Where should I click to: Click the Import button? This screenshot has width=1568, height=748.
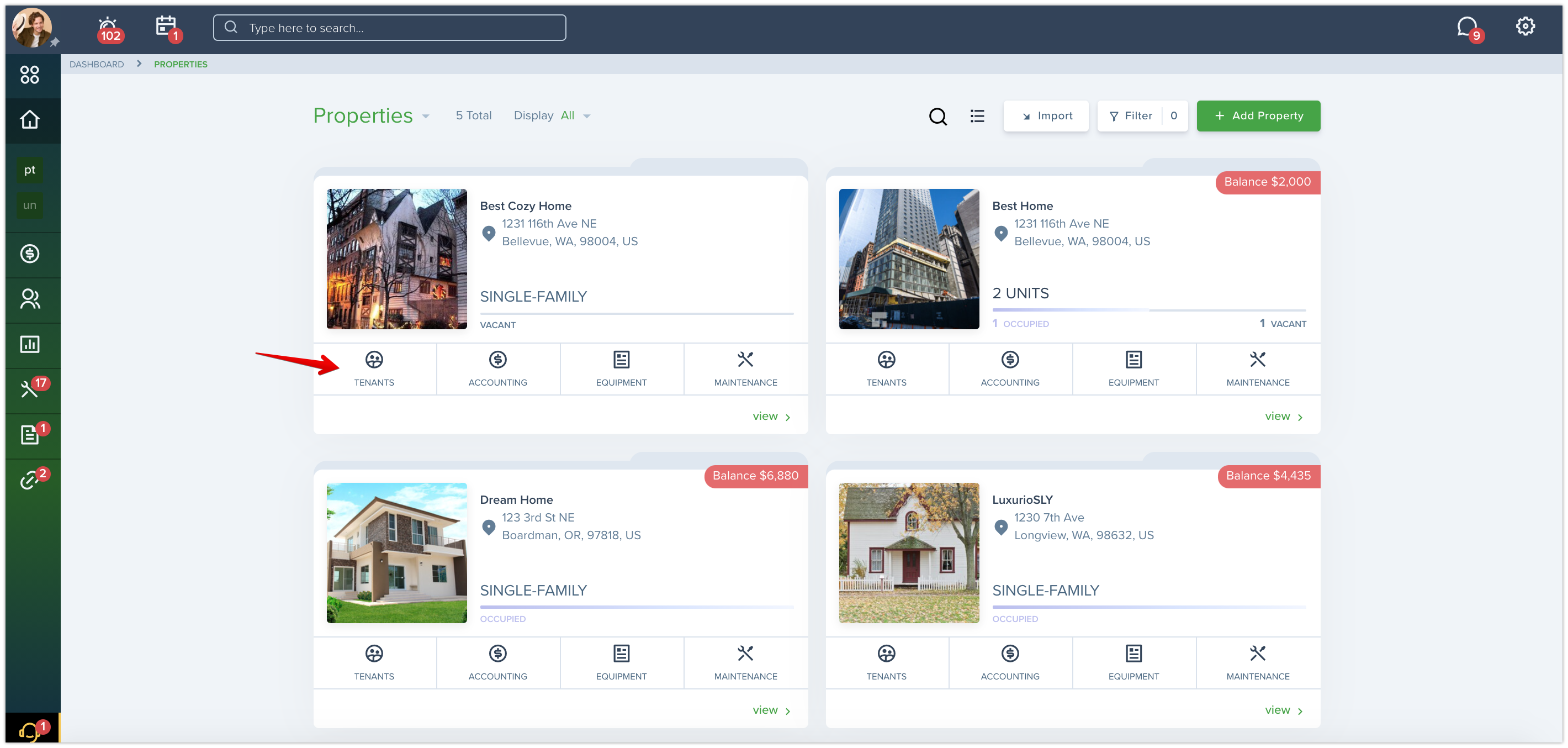coord(1046,115)
